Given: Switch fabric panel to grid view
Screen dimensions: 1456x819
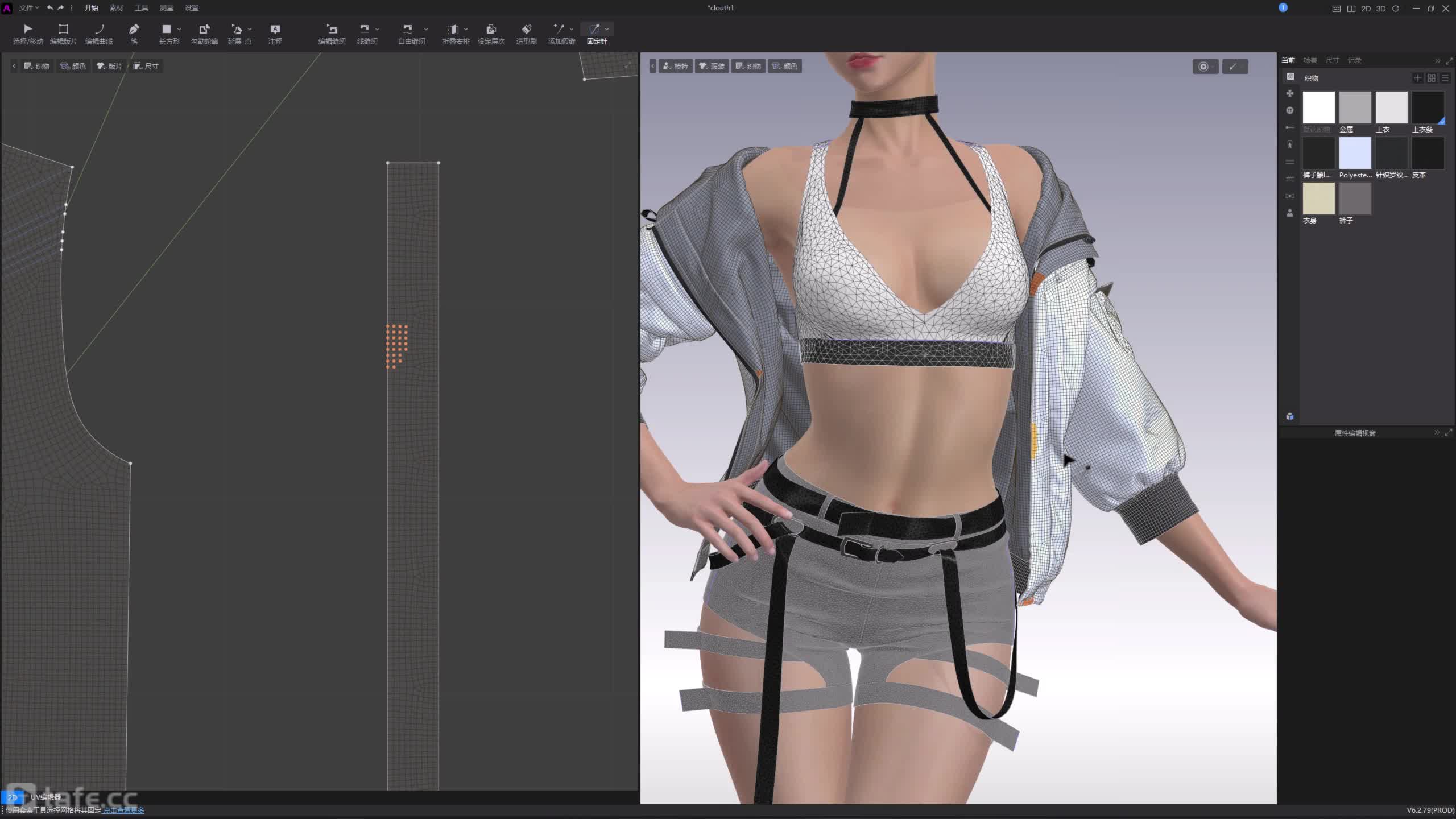Looking at the screenshot, I should [x=1432, y=78].
